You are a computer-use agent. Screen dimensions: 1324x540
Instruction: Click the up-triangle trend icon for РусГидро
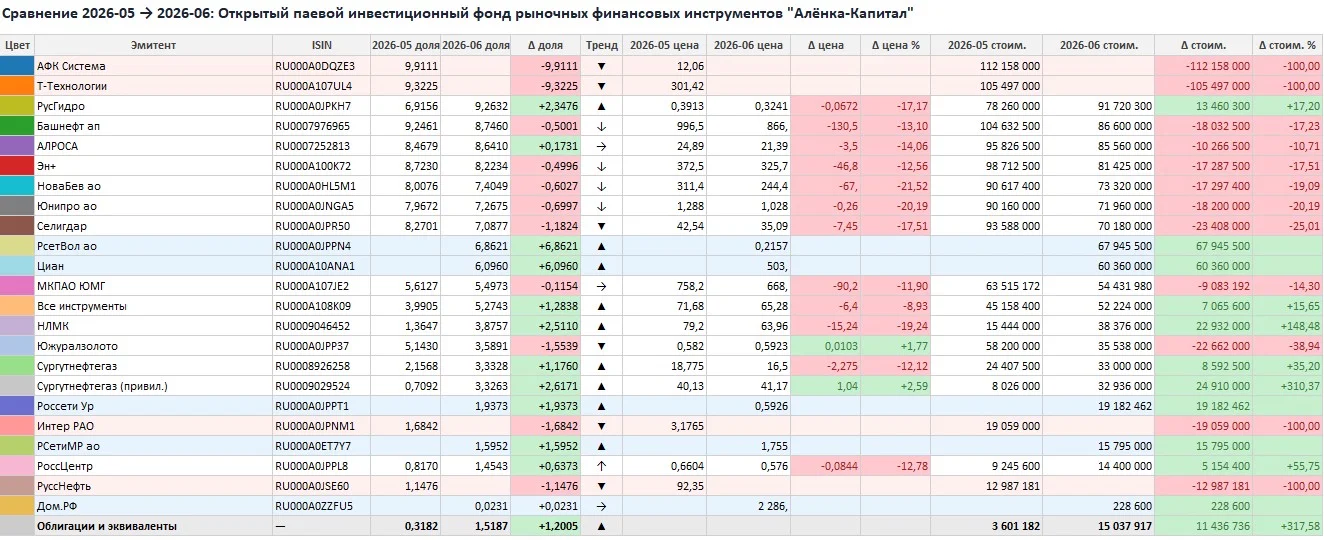point(601,106)
